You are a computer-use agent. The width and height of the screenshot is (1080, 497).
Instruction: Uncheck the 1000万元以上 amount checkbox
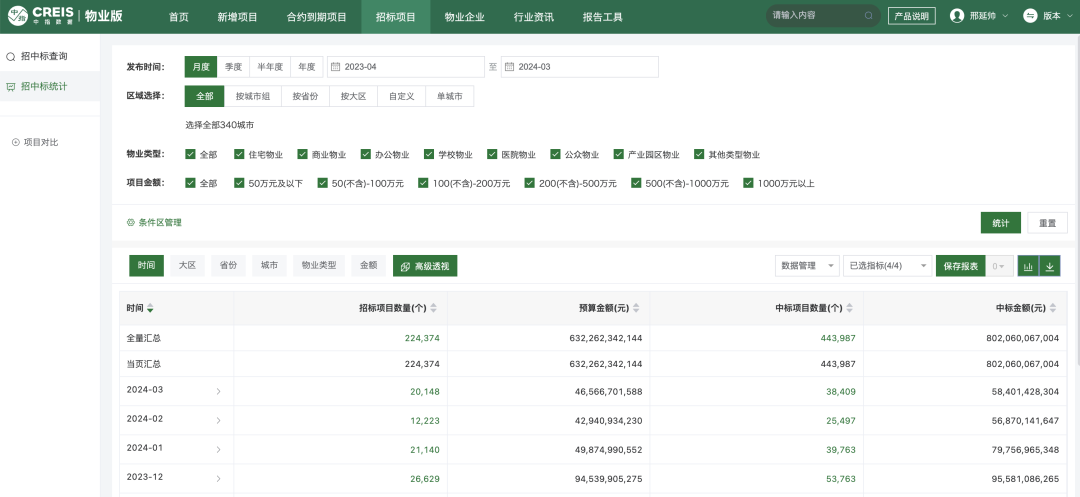pos(749,184)
